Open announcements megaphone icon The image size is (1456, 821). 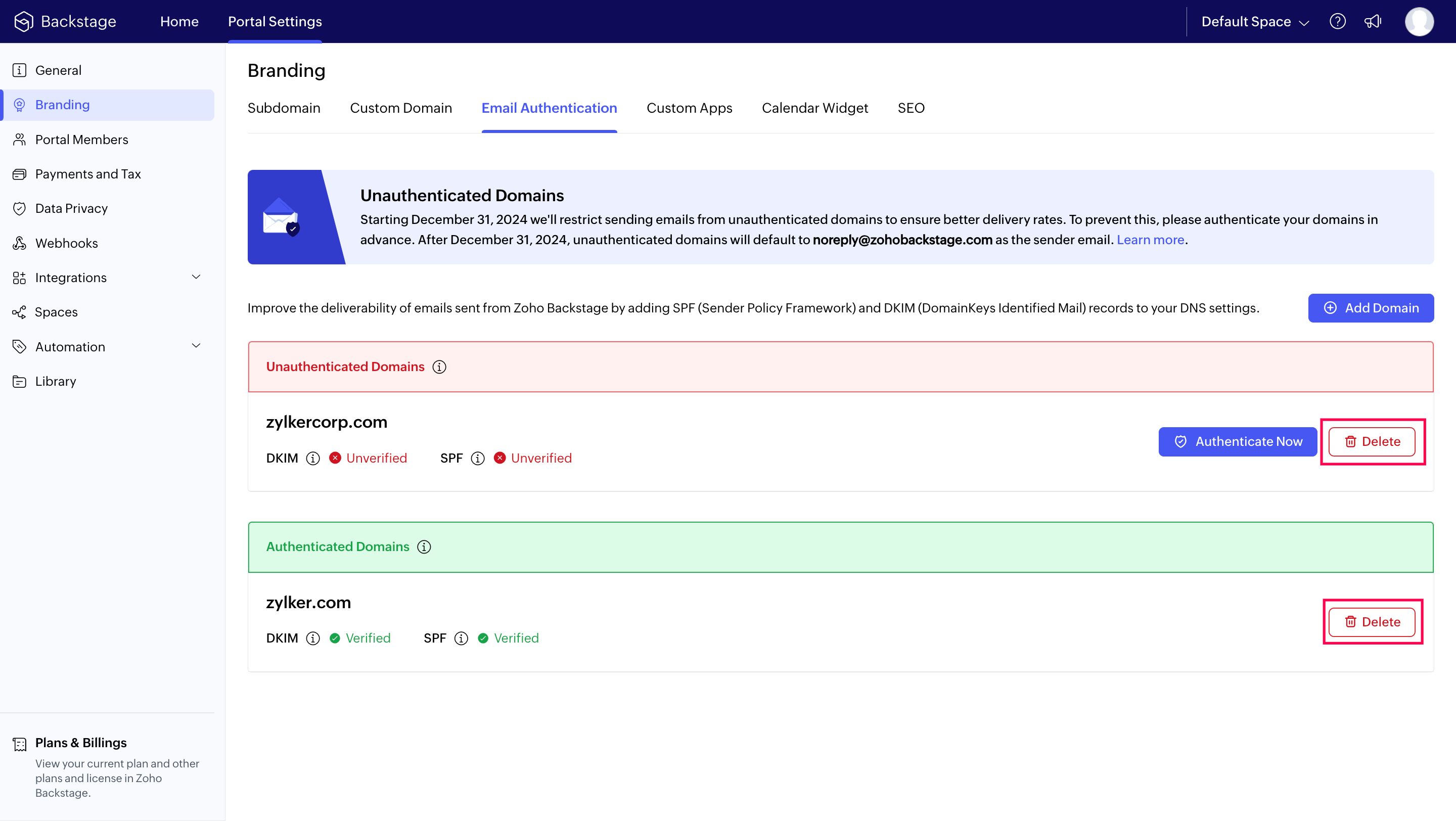(x=1373, y=21)
